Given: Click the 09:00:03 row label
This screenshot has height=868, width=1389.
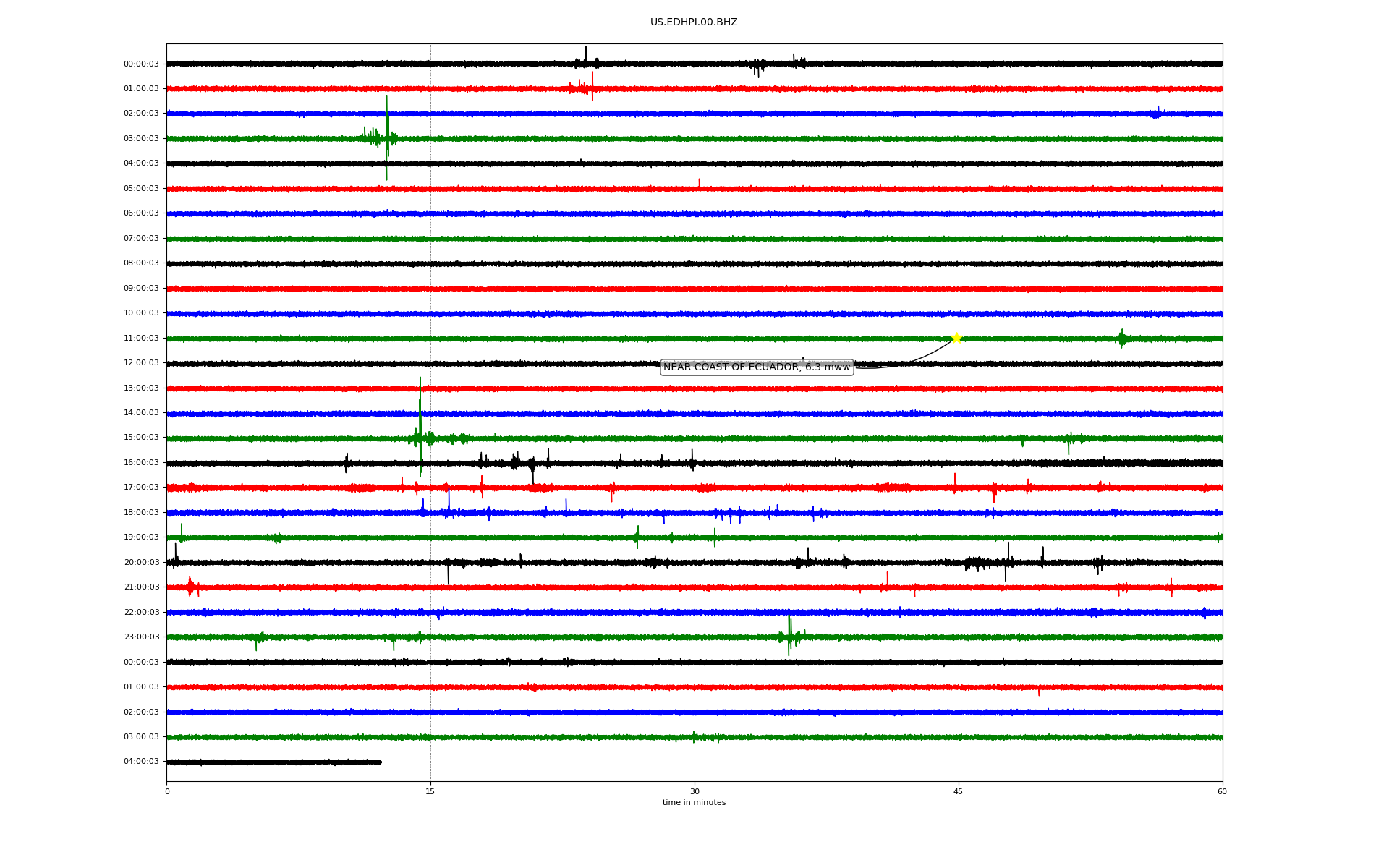Looking at the screenshot, I should point(141,289).
